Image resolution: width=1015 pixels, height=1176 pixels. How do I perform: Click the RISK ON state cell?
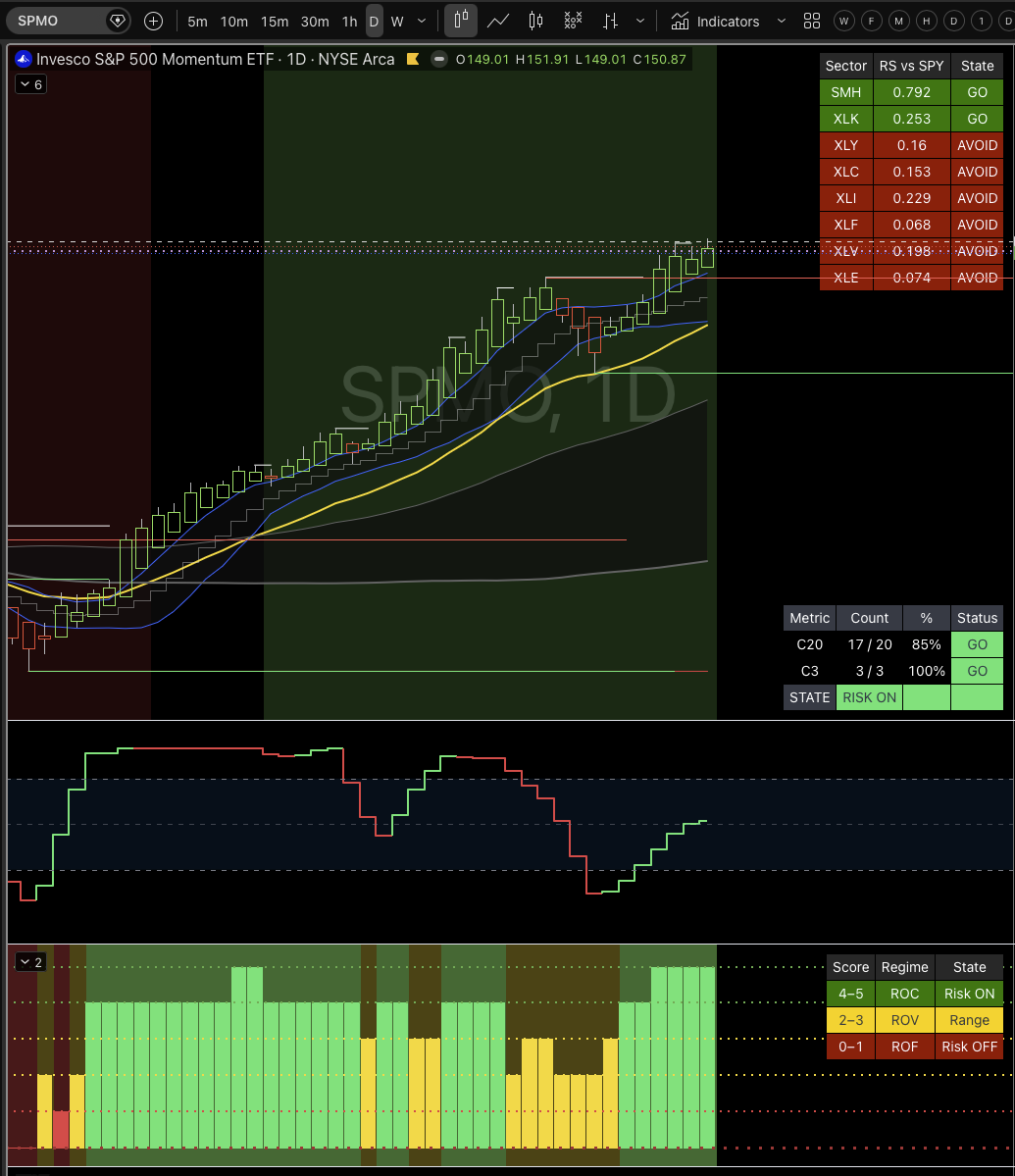pos(870,697)
